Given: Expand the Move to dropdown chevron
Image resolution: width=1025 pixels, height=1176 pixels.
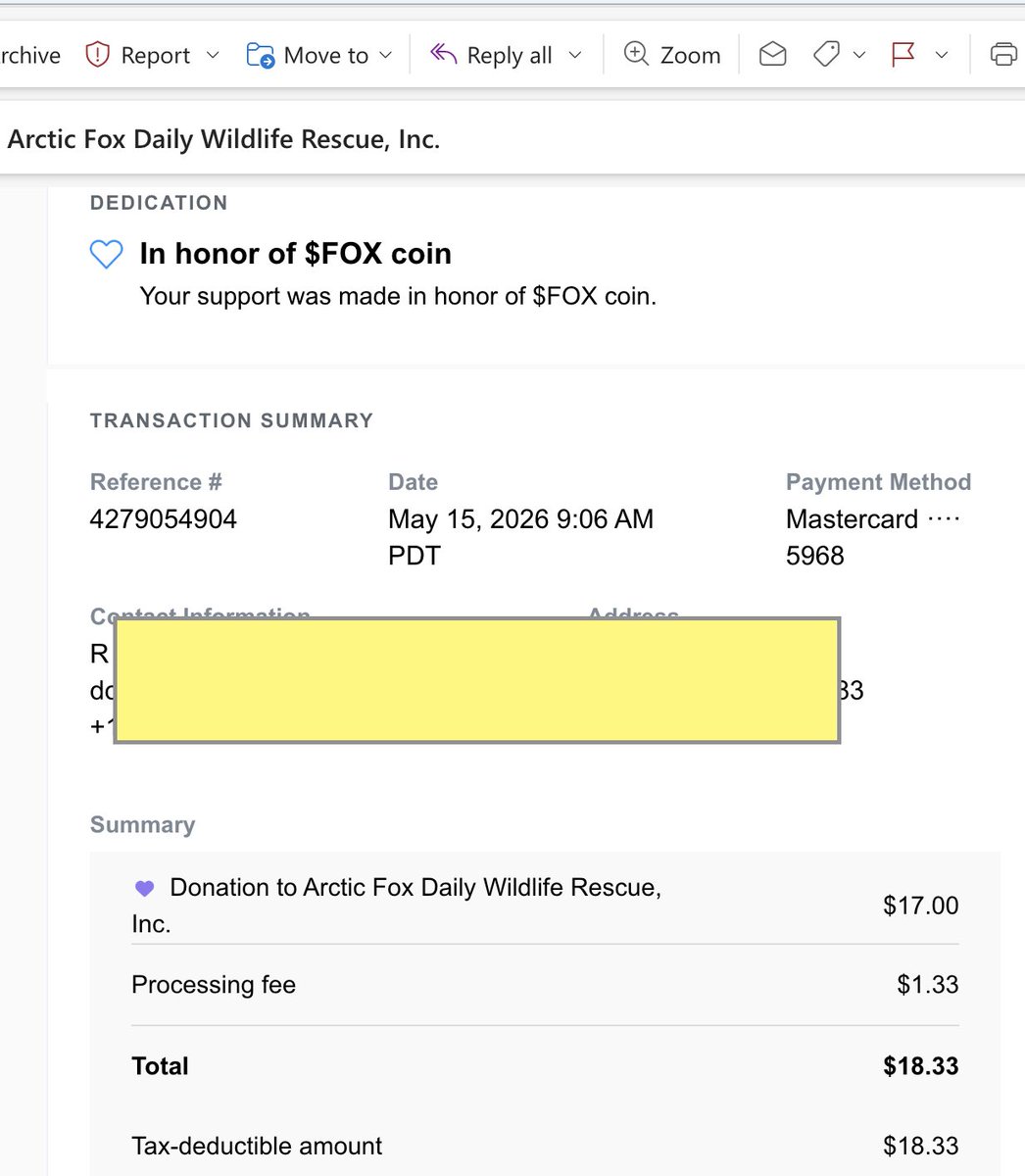Looking at the screenshot, I should tap(385, 56).
